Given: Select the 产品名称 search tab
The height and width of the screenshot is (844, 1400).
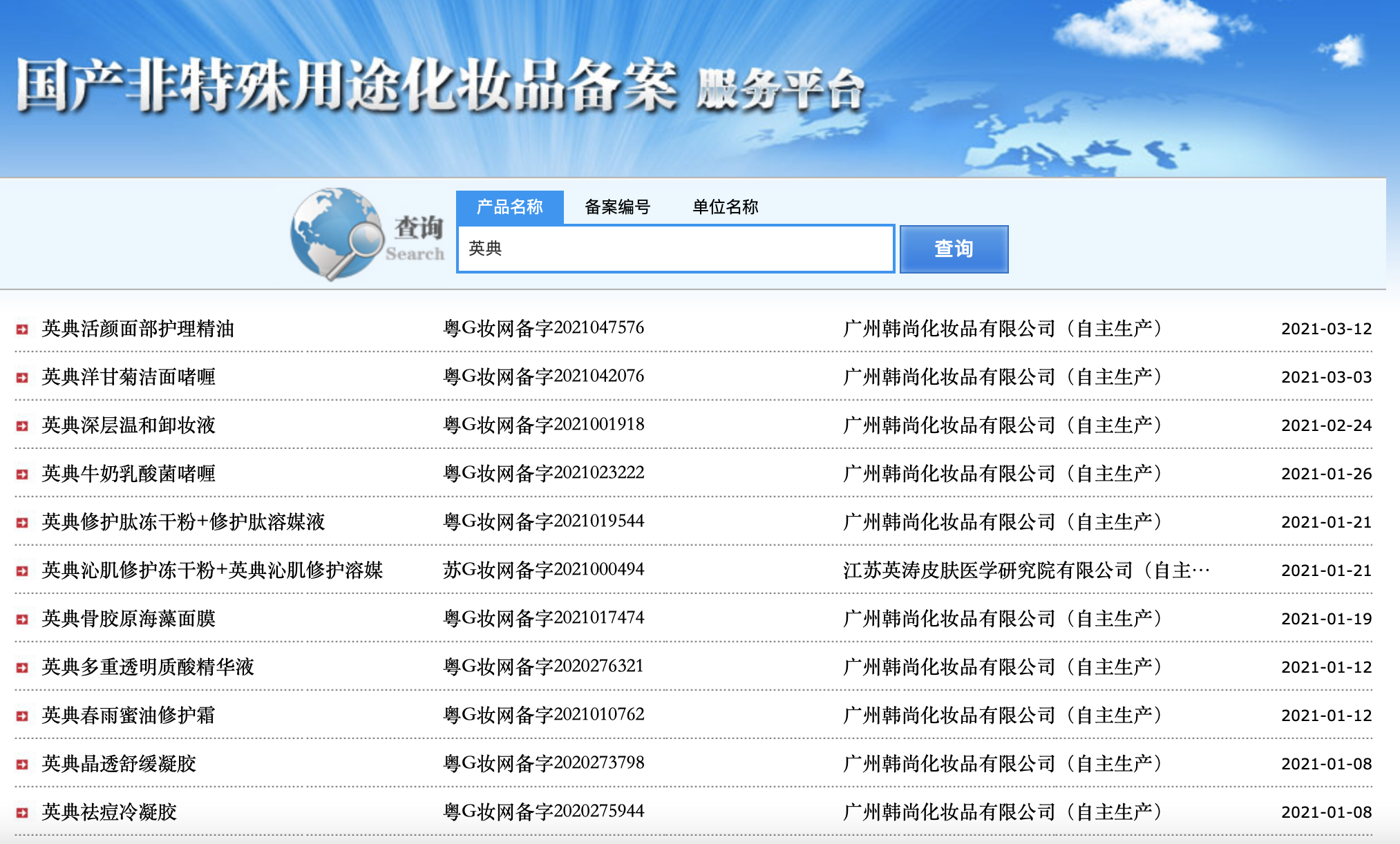Looking at the screenshot, I should 509,207.
